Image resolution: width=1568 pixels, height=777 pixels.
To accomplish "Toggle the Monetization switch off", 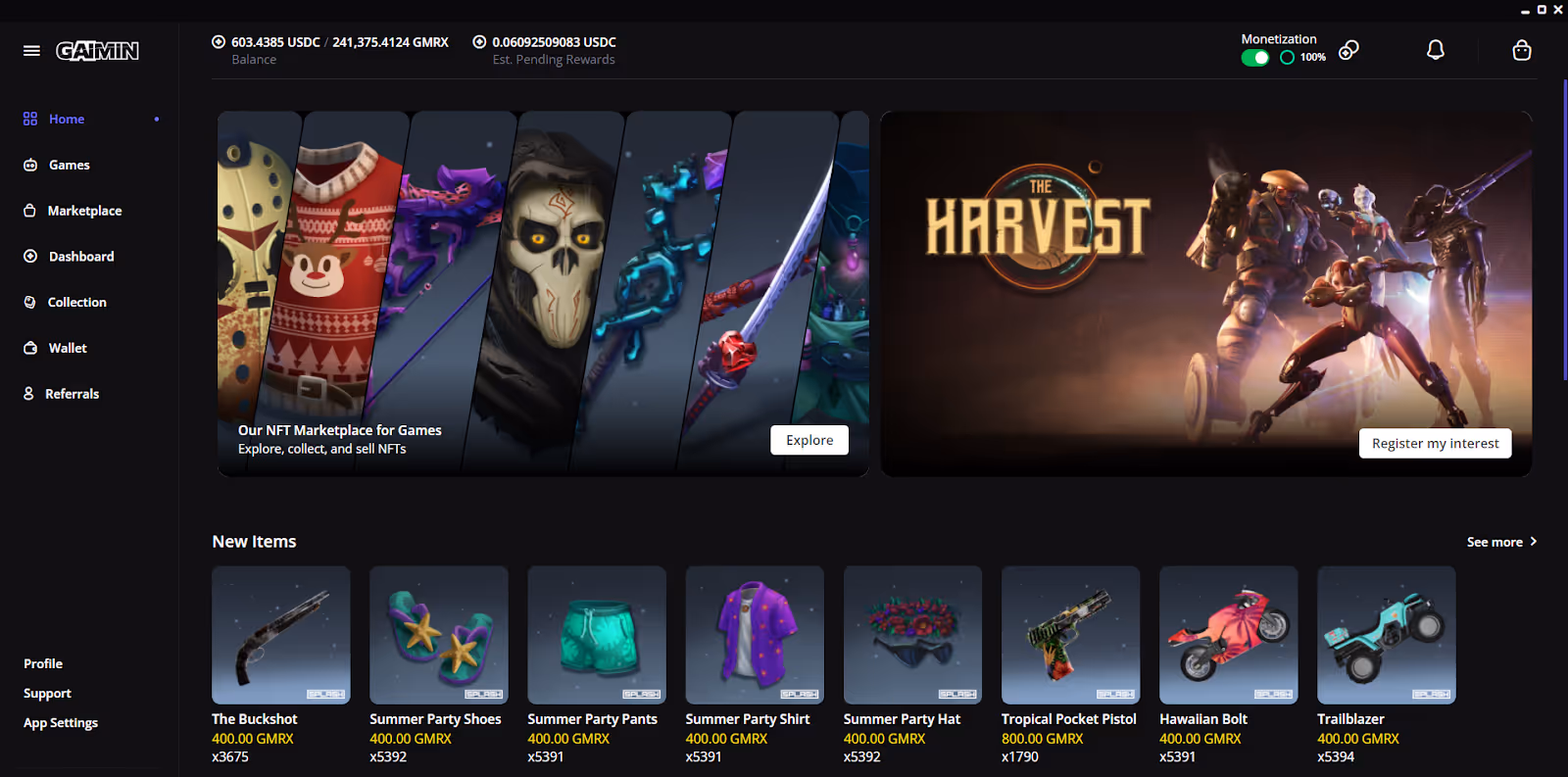I will pyautogui.click(x=1255, y=58).
